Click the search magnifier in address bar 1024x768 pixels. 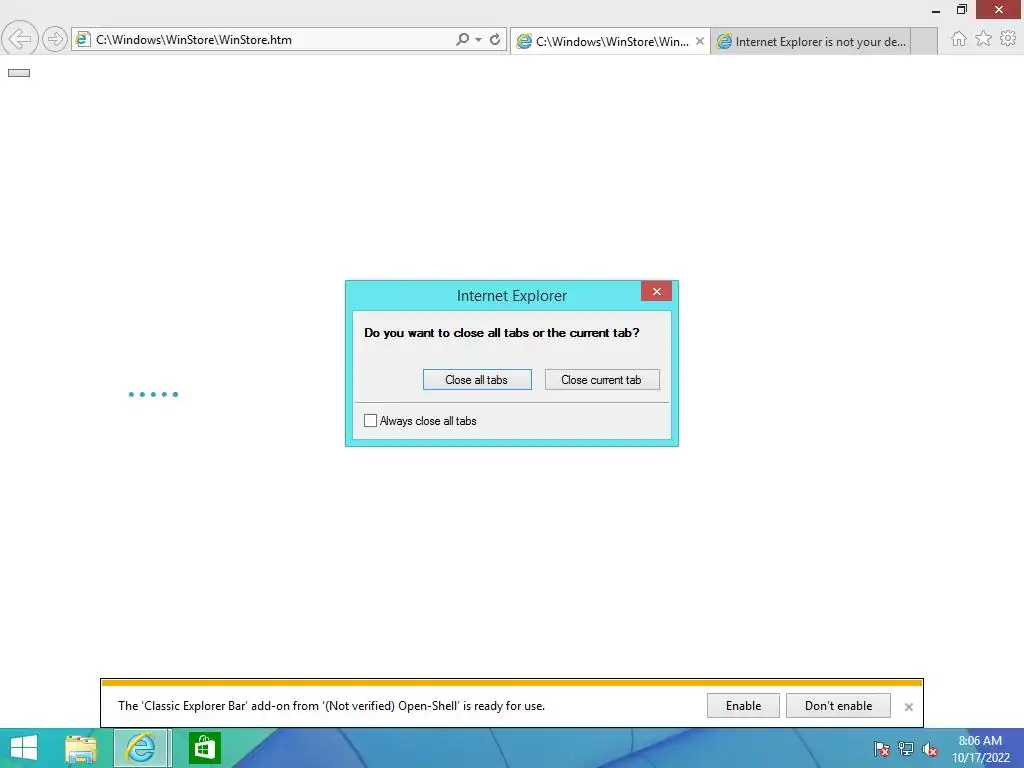462,39
